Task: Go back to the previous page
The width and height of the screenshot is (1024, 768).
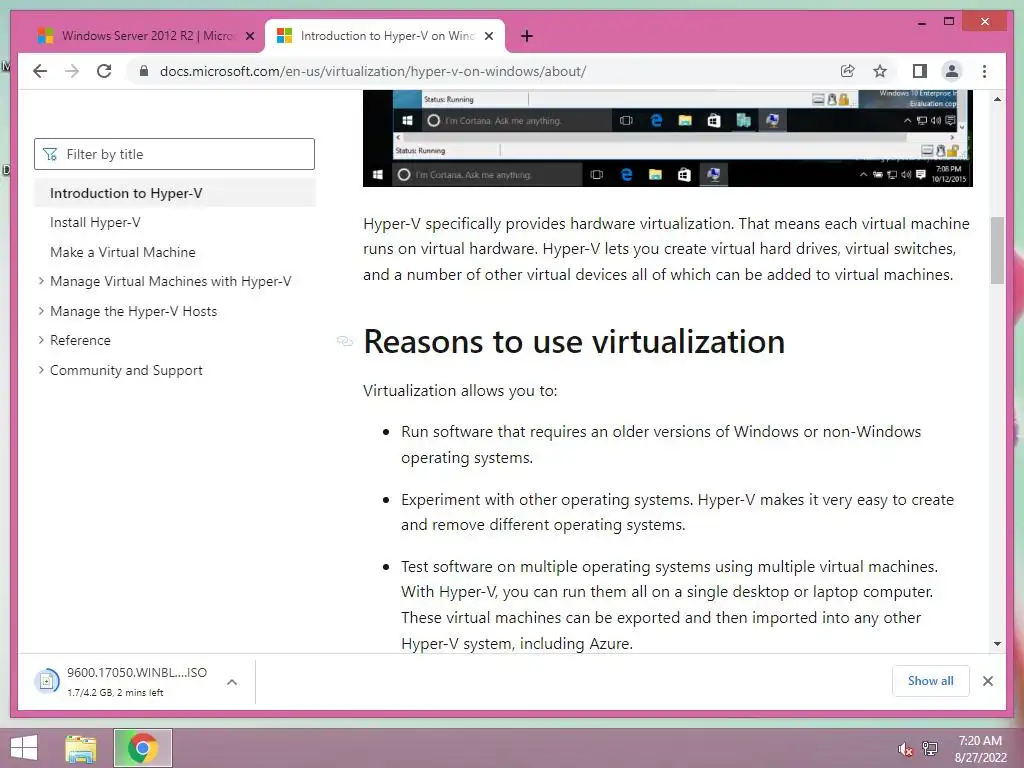Action: tap(40, 71)
